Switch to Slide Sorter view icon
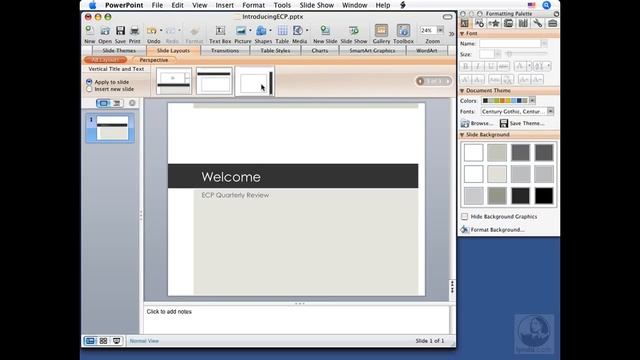The width and height of the screenshot is (640, 360). [x=103, y=341]
